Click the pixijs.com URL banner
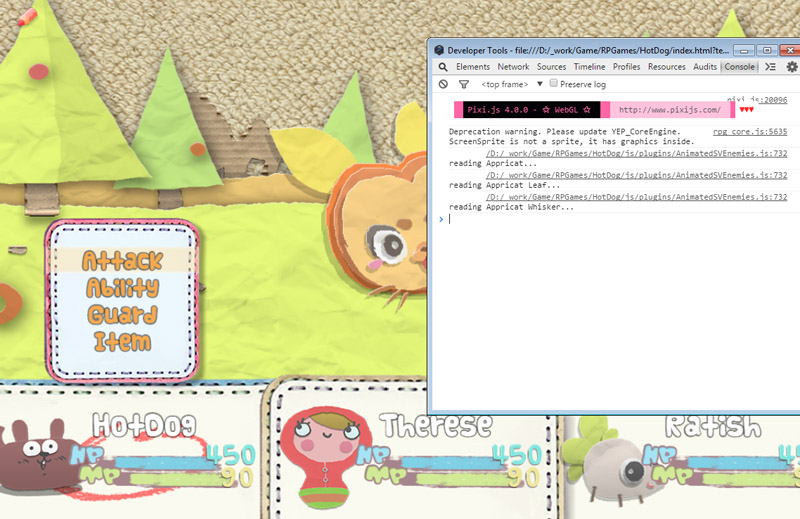Viewport: 800px width, 519px height. [x=670, y=110]
